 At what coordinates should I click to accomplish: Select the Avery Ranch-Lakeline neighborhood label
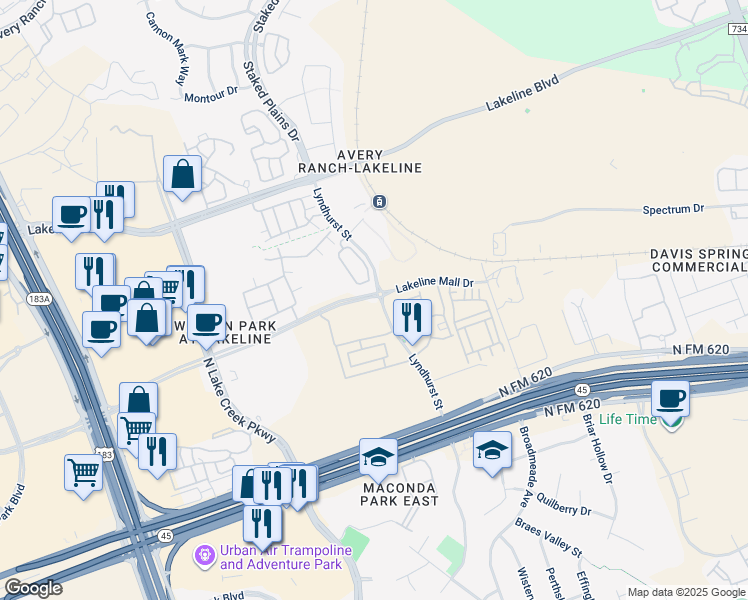point(360,162)
